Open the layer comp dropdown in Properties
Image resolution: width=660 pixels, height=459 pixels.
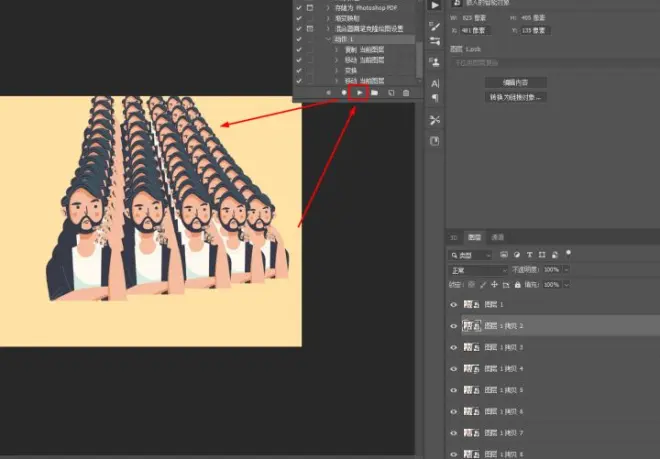[x=556, y=63]
